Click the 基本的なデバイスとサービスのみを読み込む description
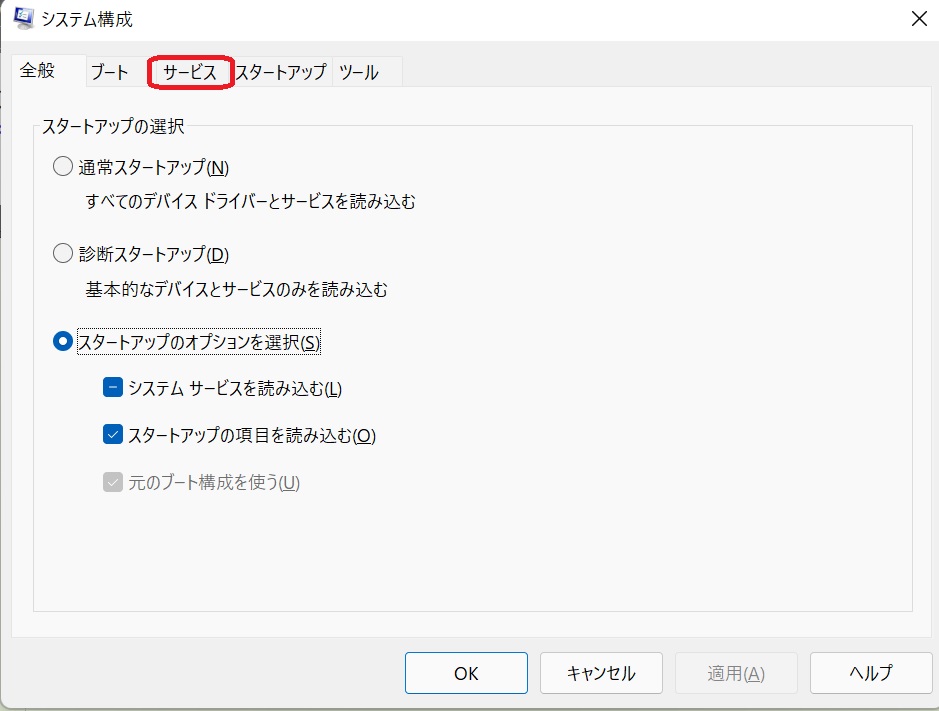Screen dimensions: 939x711 tap(237, 289)
